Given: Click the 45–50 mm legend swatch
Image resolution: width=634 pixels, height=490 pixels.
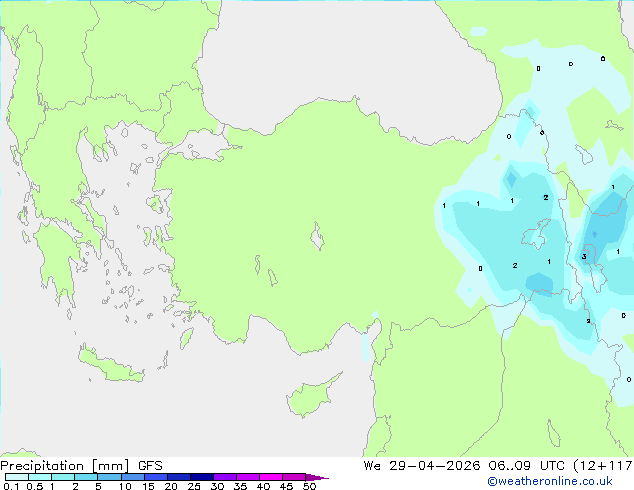Looking at the screenshot, I should (x=294, y=477).
